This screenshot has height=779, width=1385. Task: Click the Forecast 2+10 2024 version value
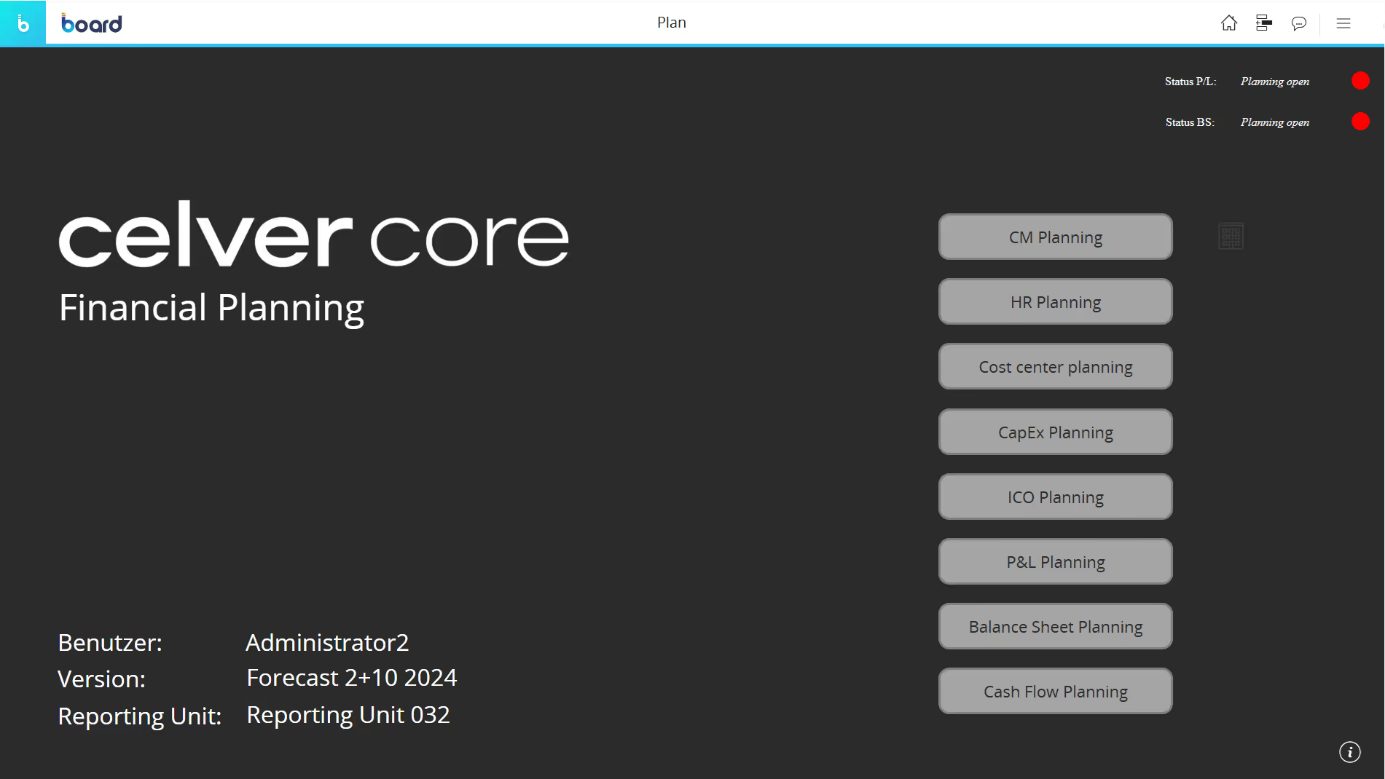click(351, 678)
